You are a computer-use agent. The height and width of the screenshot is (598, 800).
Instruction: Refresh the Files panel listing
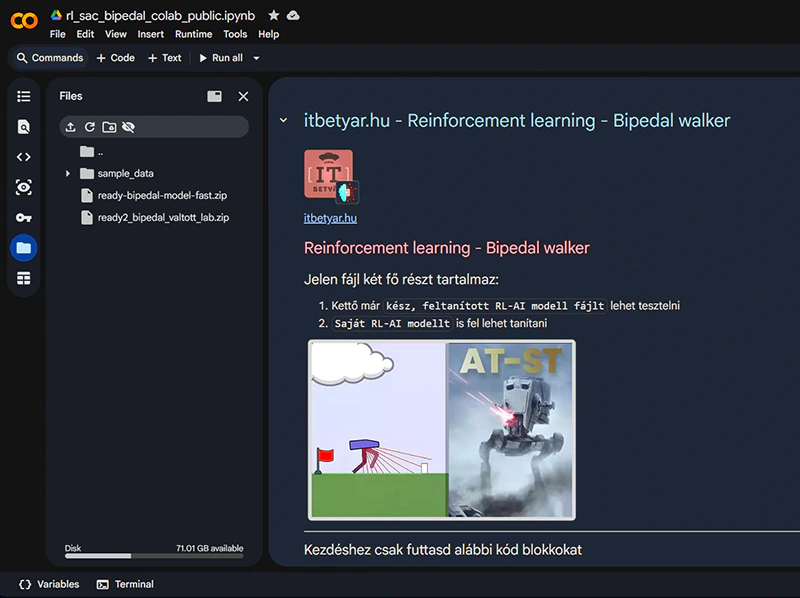[89, 127]
